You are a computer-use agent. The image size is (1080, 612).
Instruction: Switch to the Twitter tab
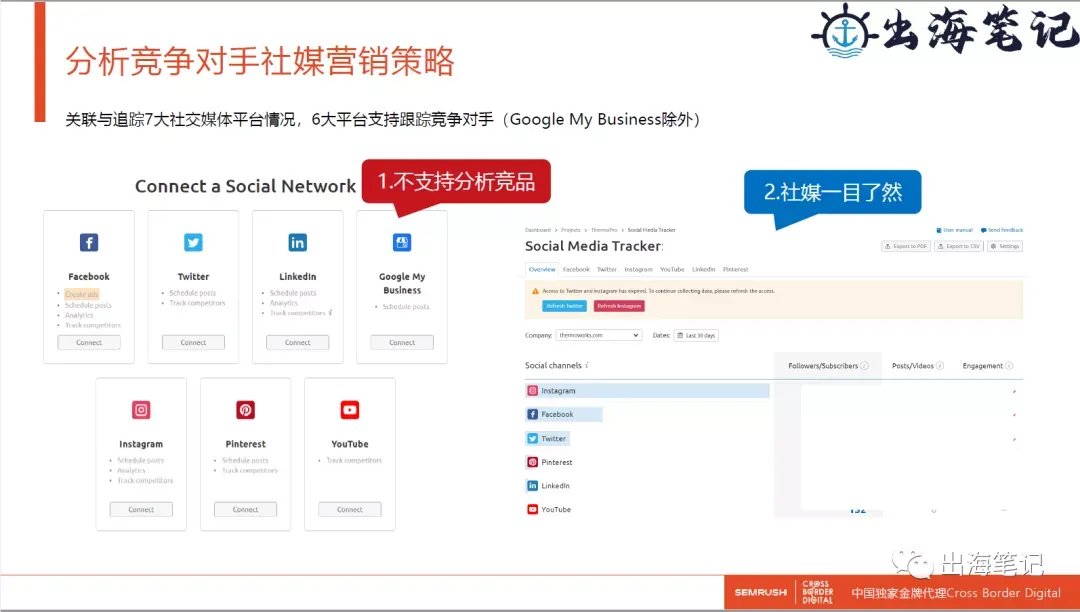tap(607, 269)
